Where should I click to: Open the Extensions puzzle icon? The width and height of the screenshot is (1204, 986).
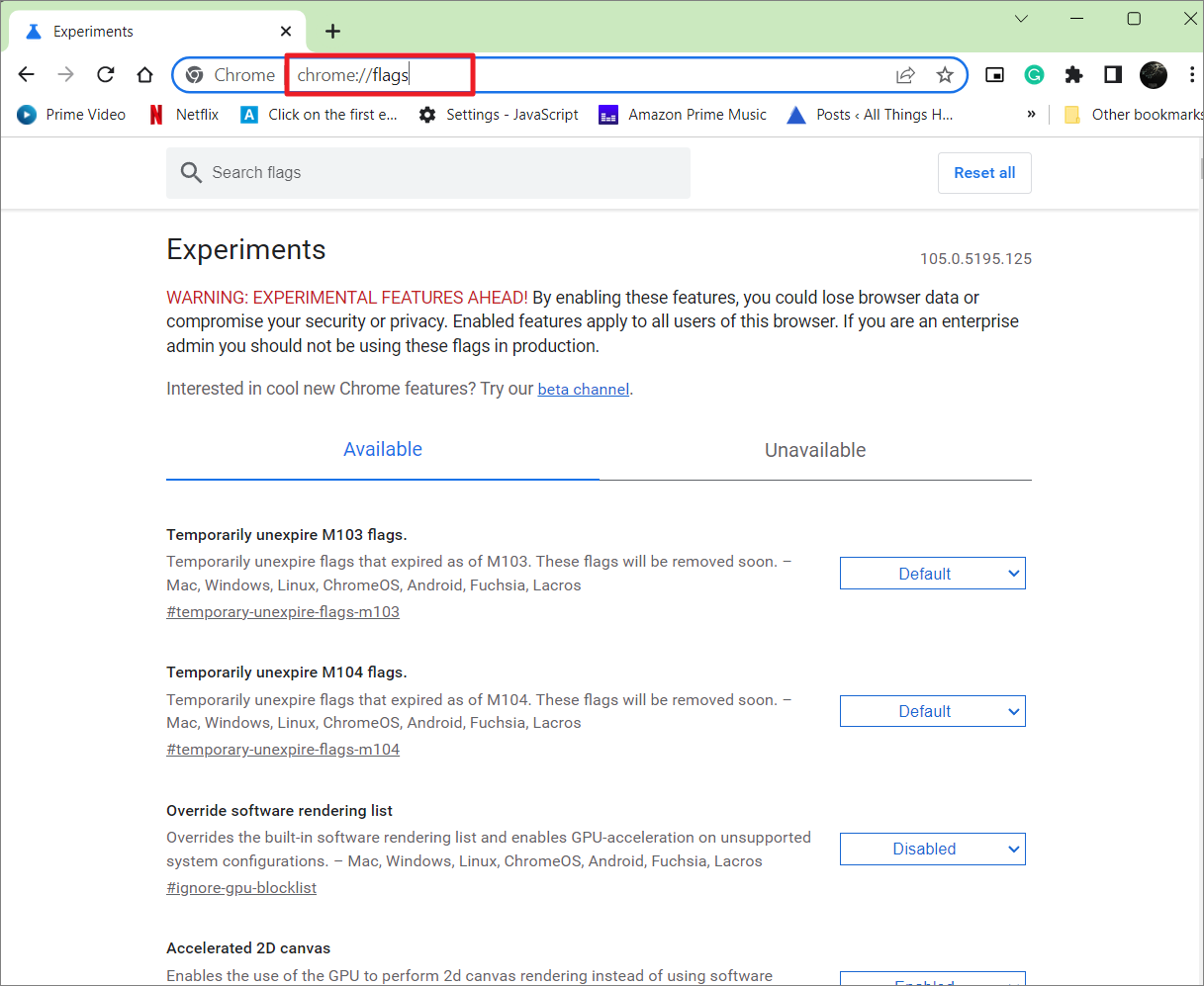click(1073, 75)
